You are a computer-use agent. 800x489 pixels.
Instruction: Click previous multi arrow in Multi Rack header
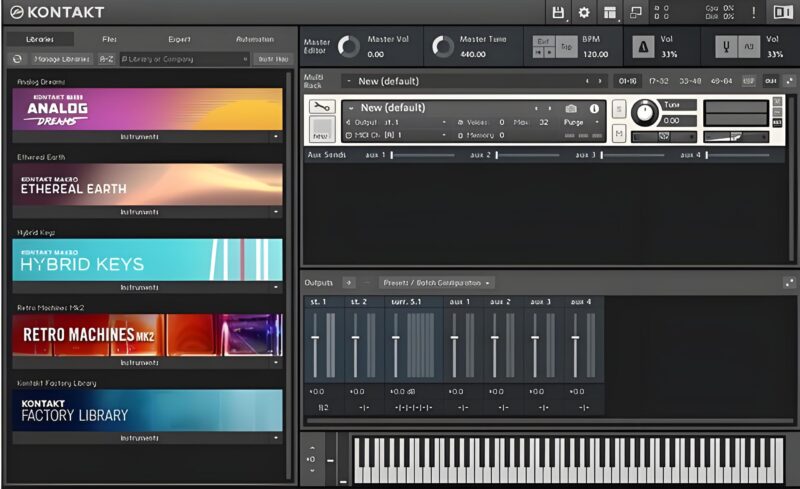[x=587, y=81]
